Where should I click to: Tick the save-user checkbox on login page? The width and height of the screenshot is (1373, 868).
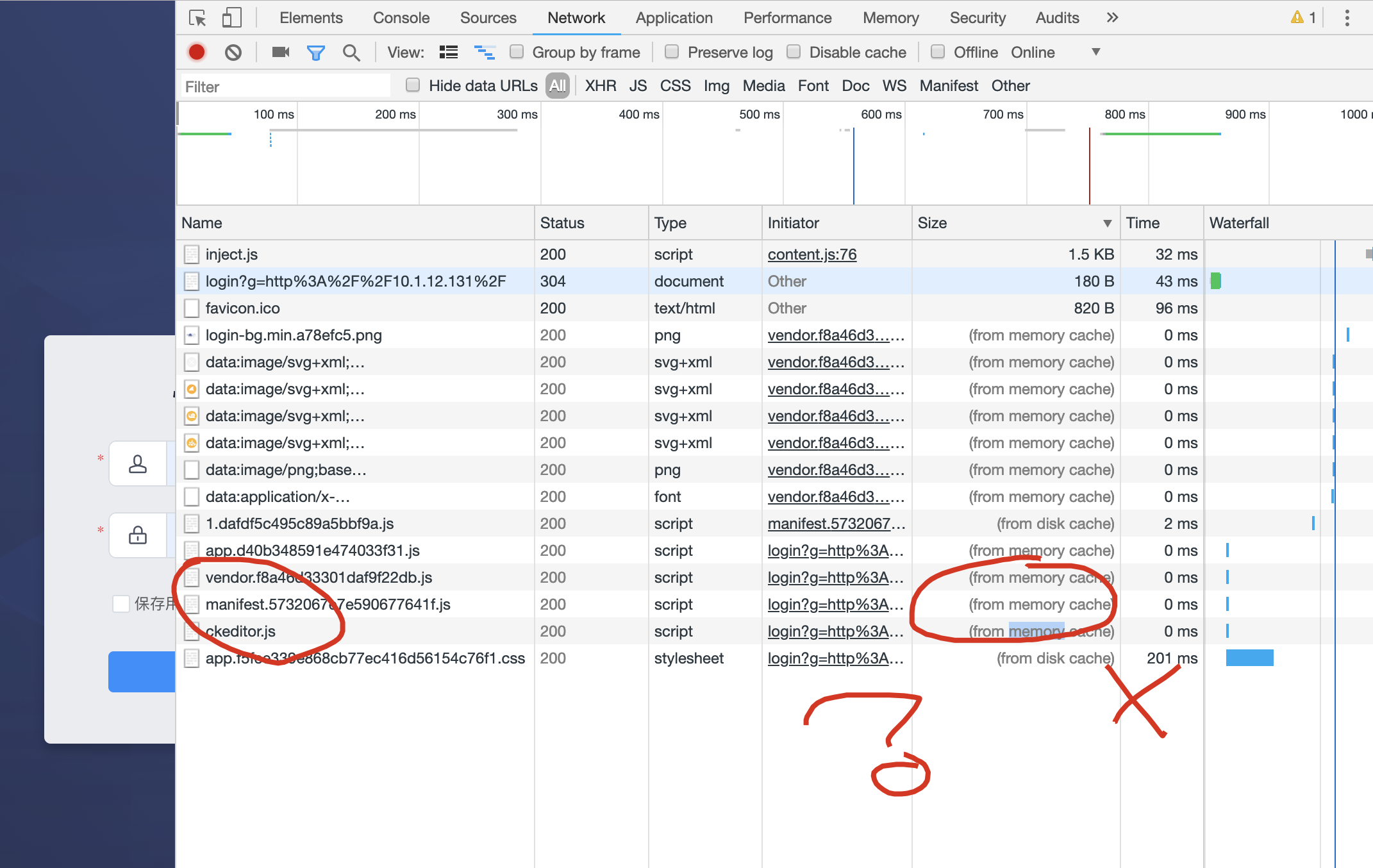pyautogui.click(x=121, y=604)
